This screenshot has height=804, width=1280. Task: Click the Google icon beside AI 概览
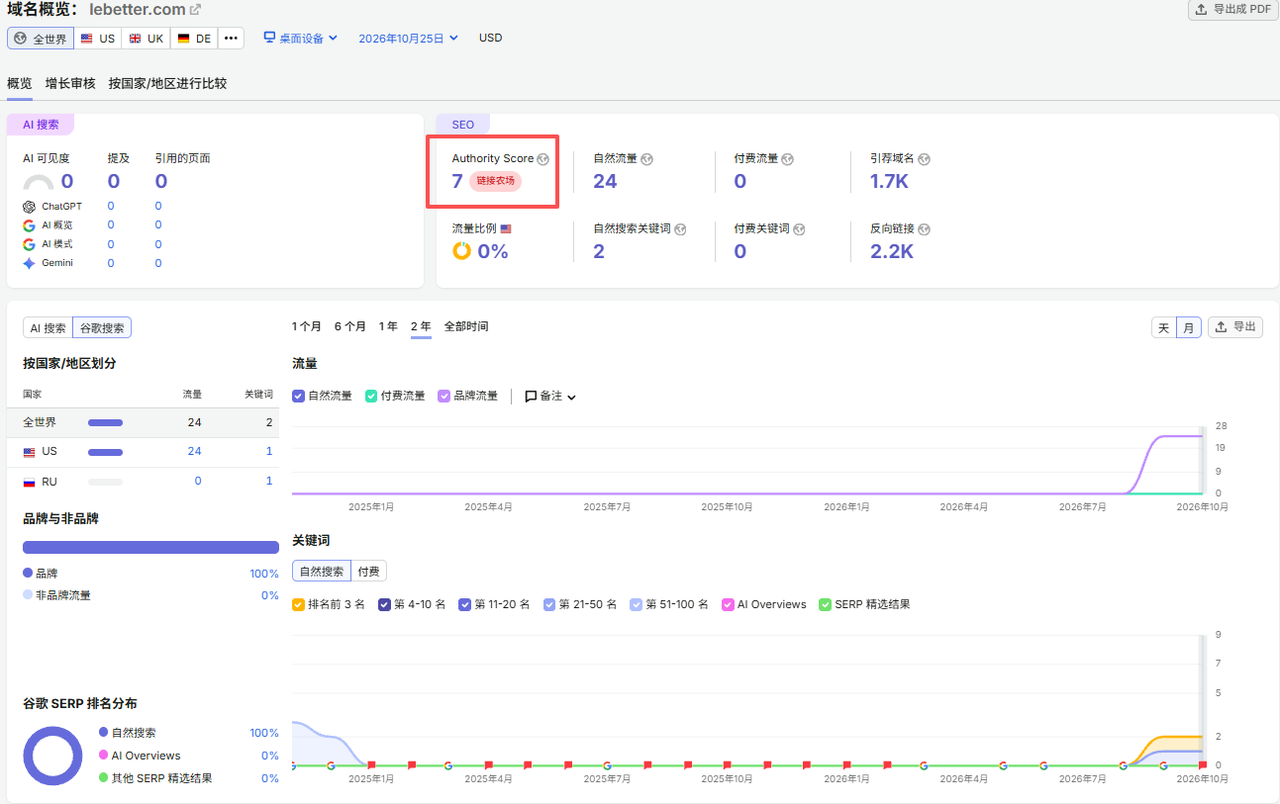click(x=29, y=225)
